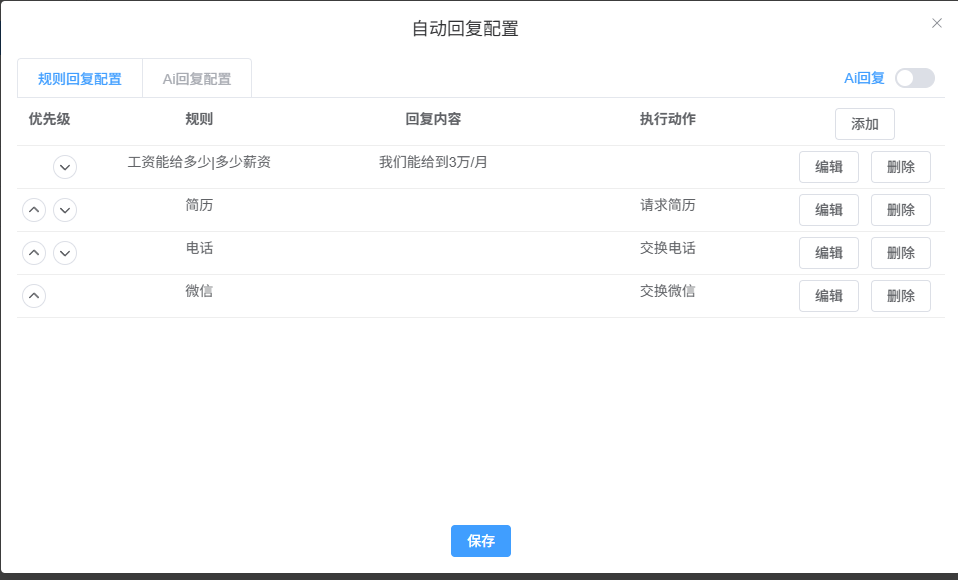The image size is (958, 580).
Task: Open the Ai回复配置 tab
Action: tap(197, 79)
